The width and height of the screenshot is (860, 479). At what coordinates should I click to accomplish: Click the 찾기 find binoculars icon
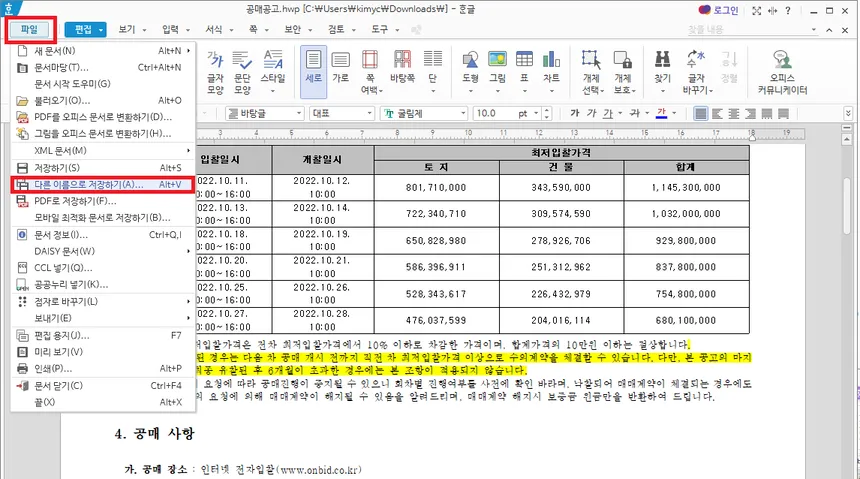point(663,72)
